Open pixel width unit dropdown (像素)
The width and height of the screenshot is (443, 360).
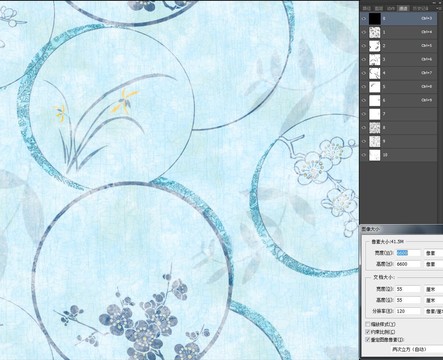point(433,253)
